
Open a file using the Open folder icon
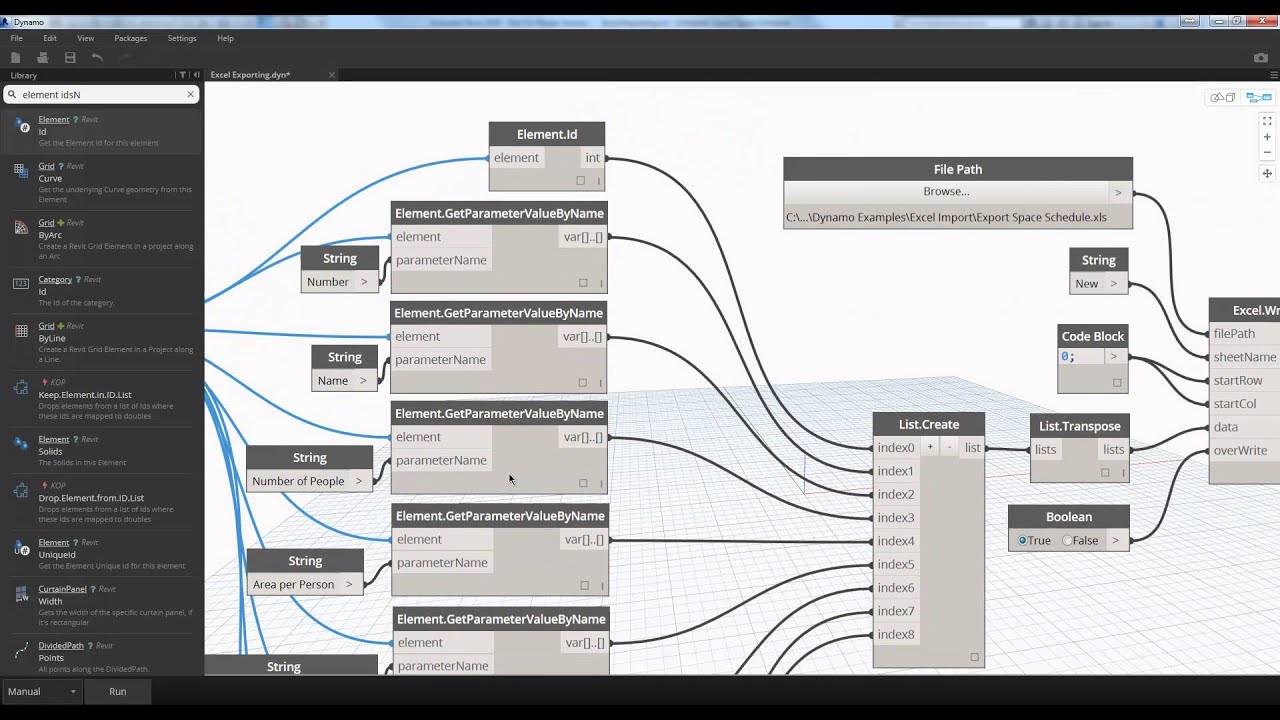point(42,57)
